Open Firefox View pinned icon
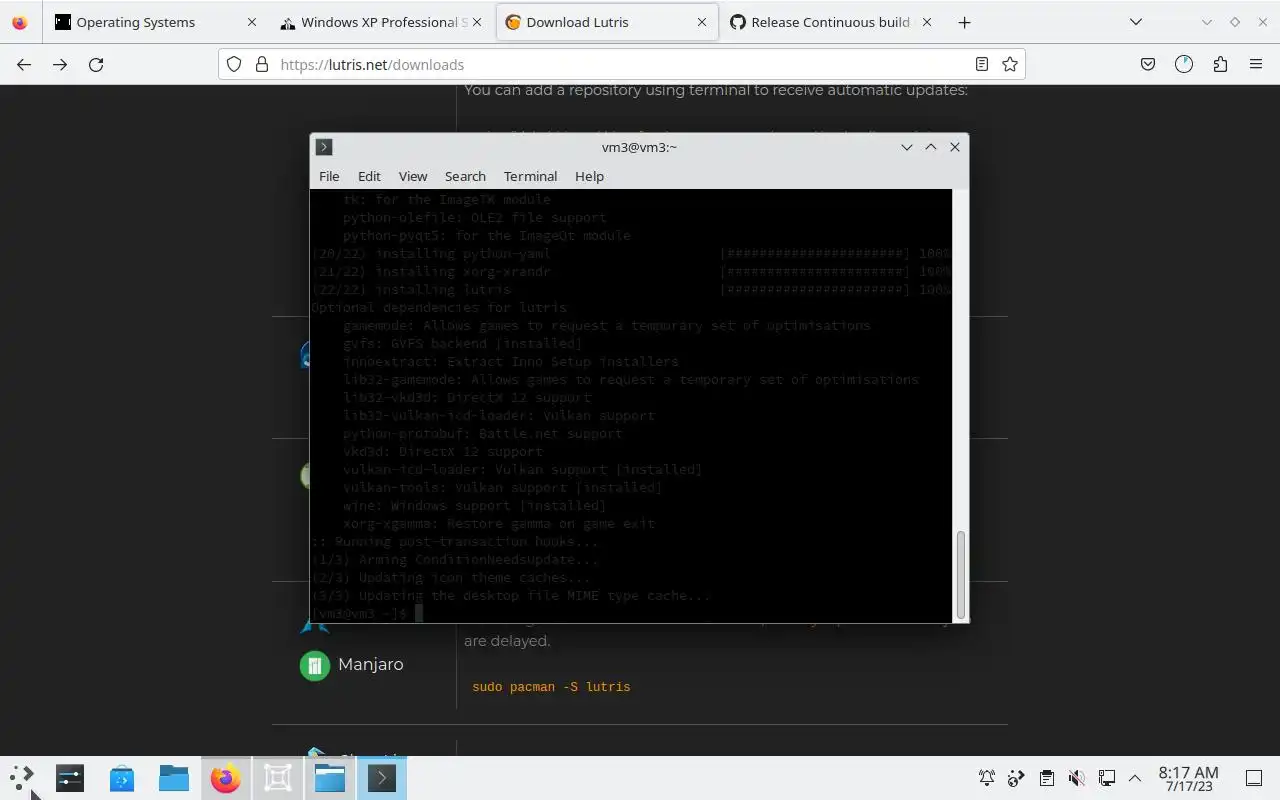The width and height of the screenshot is (1280, 800). pyautogui.click(x=20, y=22)
